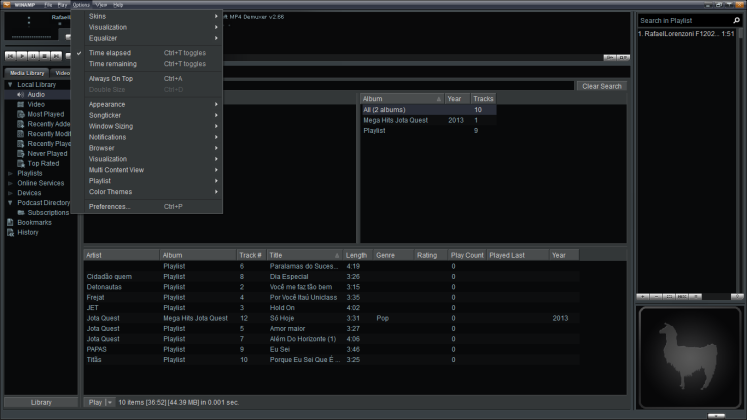Open Preferences from the Options menu

click(147, 207)
